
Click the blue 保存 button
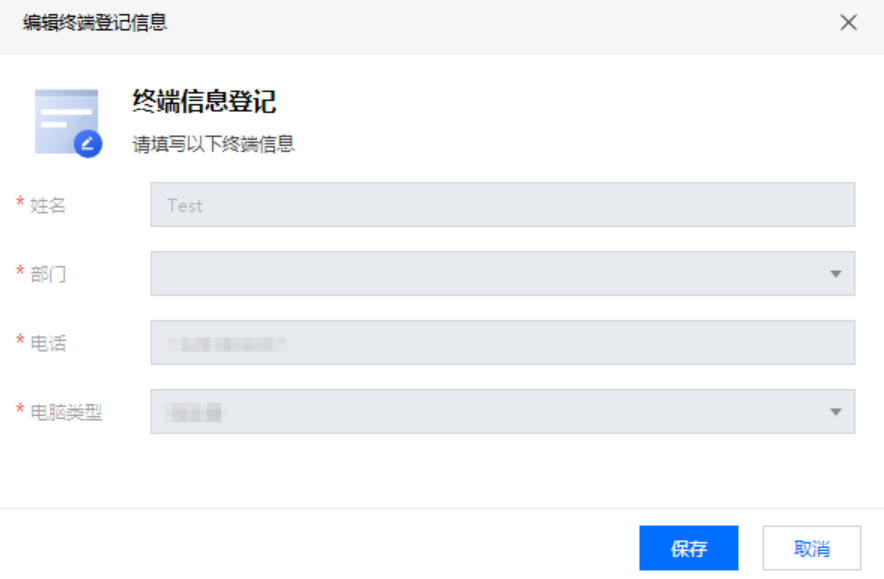688,548
